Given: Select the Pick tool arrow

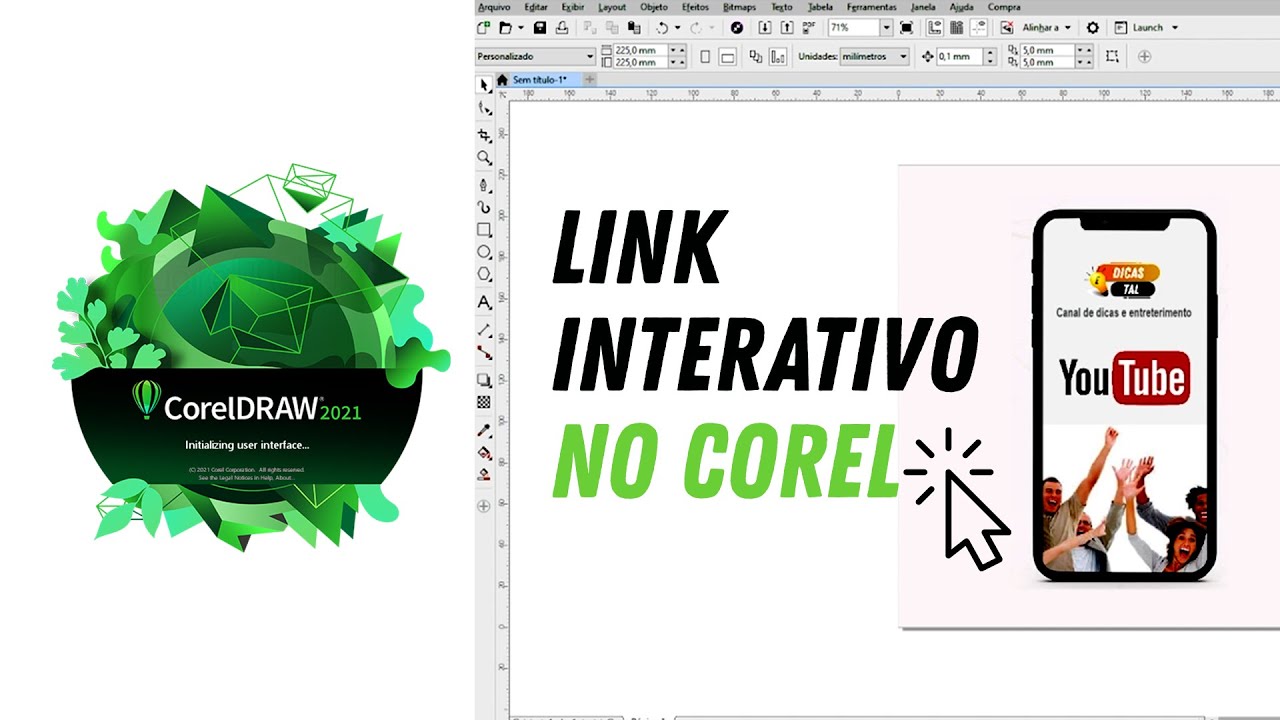Looking at the screenshot, I should (485, 86).
